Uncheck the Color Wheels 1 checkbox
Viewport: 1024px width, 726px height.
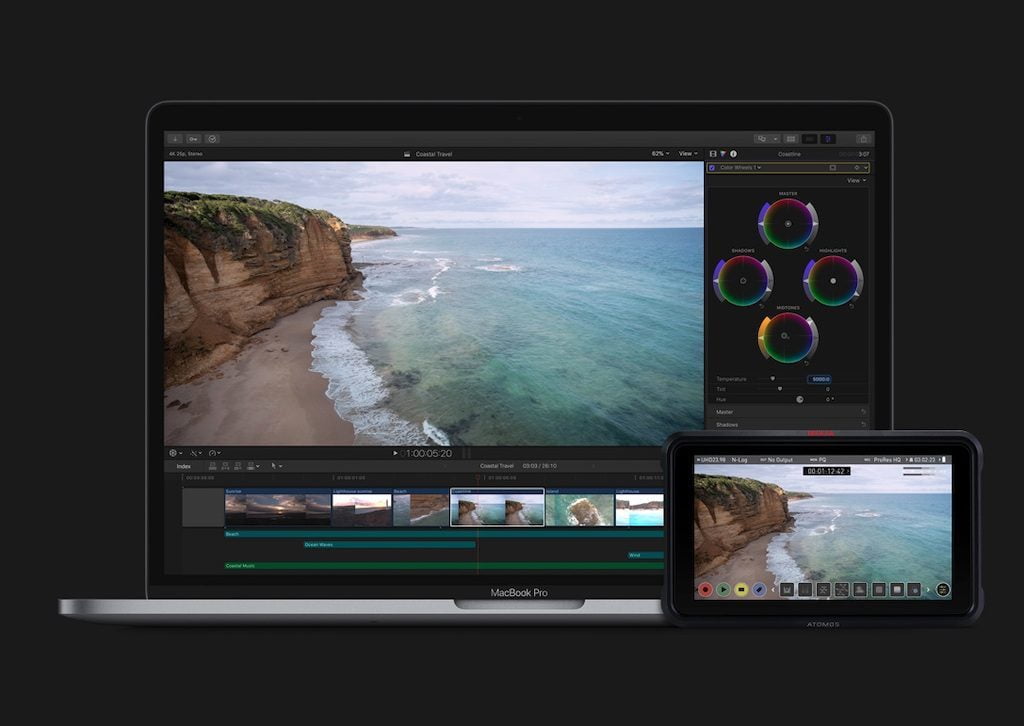coord(712,168)
